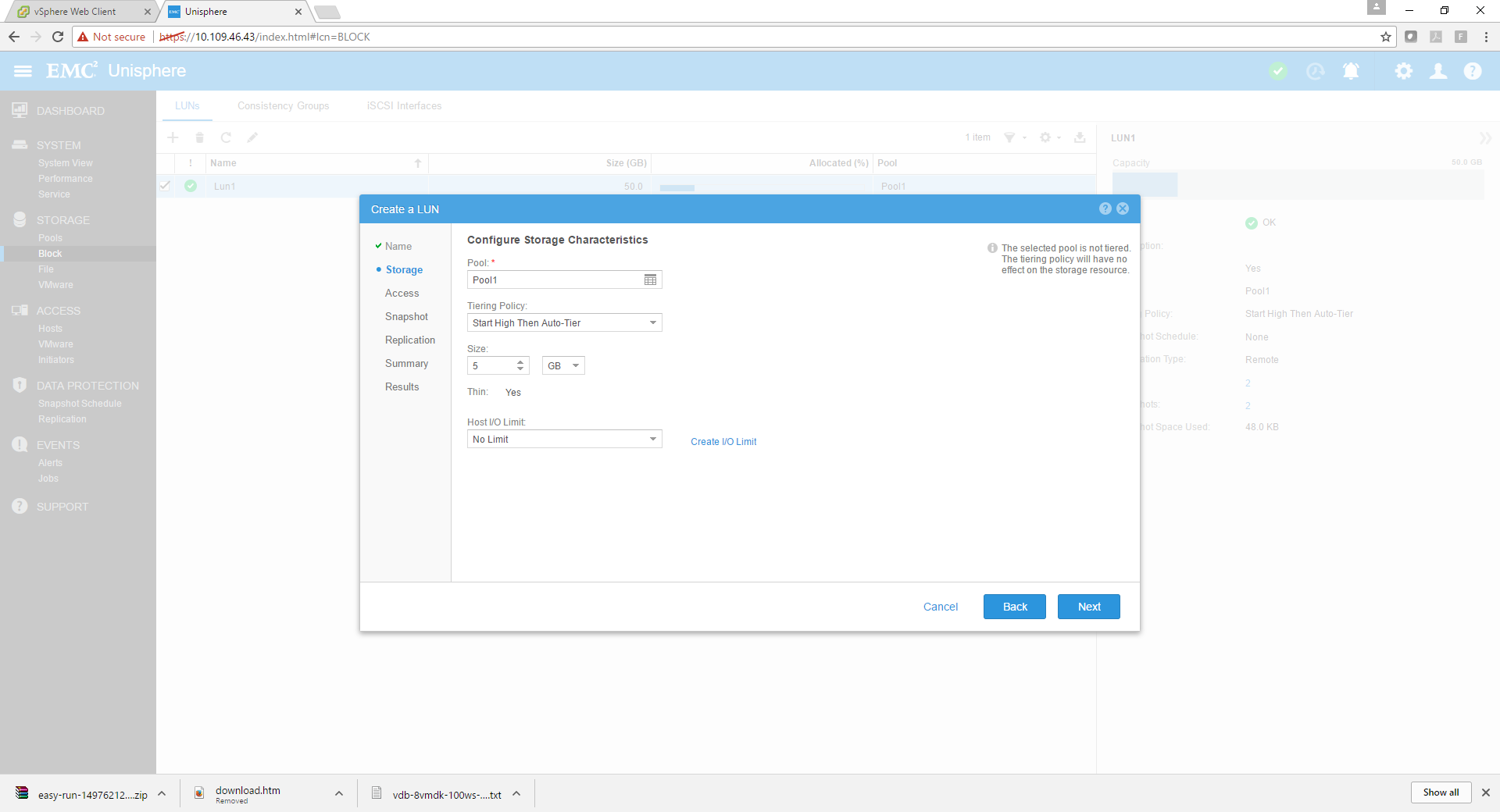Click the system health status checkmark
The image size is (1500, 812).
(1278, 71)
